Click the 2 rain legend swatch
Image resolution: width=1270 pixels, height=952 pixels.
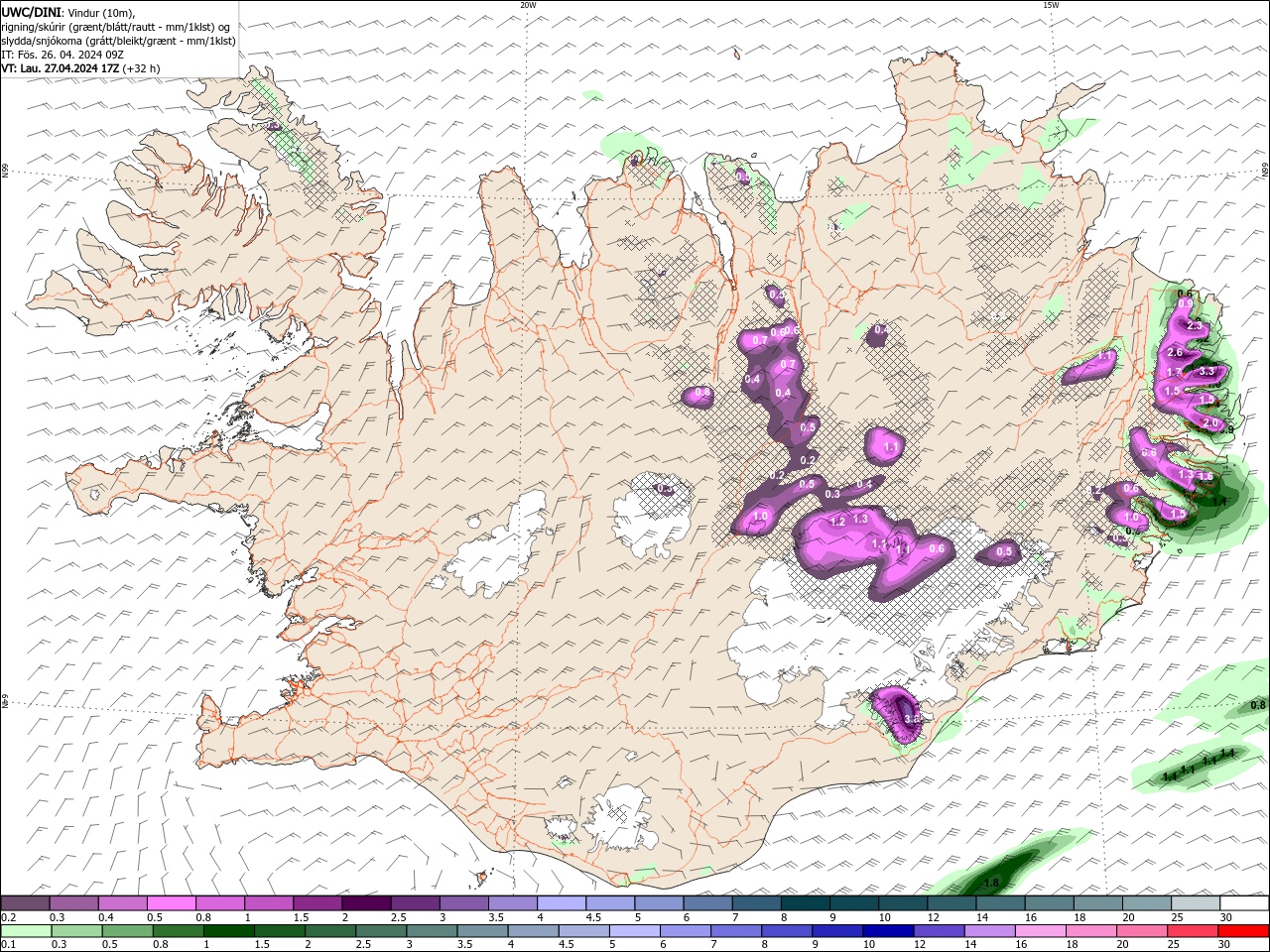click(x=329, y=931)
